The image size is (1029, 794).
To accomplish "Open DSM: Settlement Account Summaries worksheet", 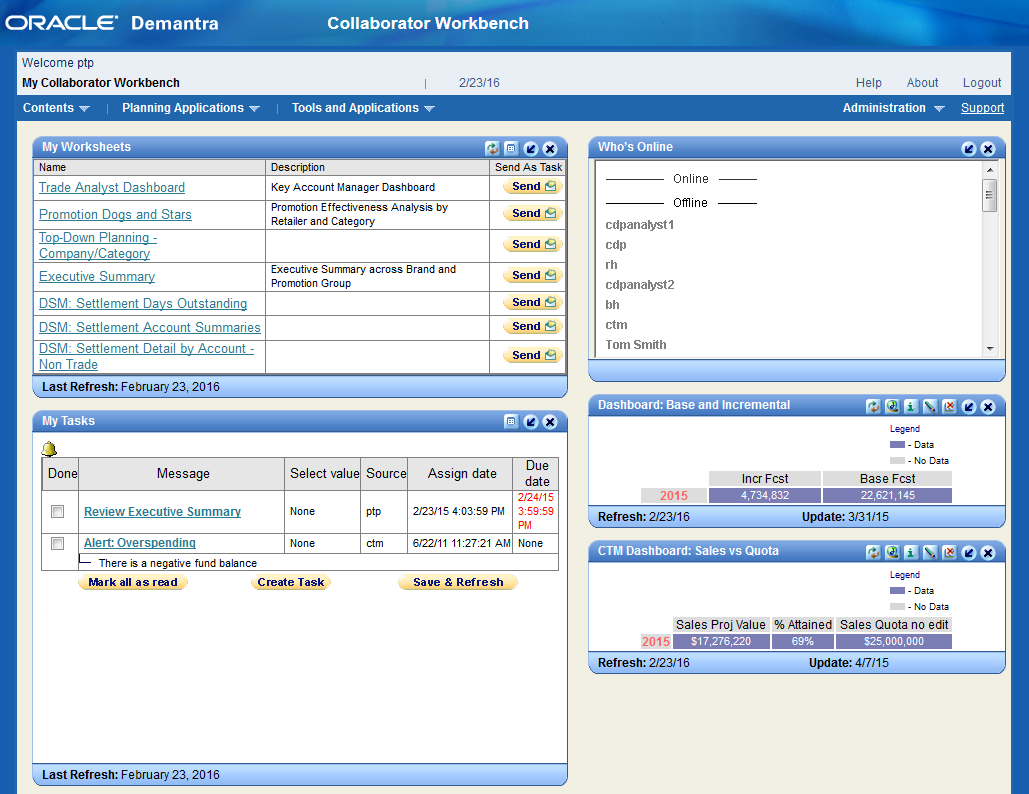I will pos(150,327).
